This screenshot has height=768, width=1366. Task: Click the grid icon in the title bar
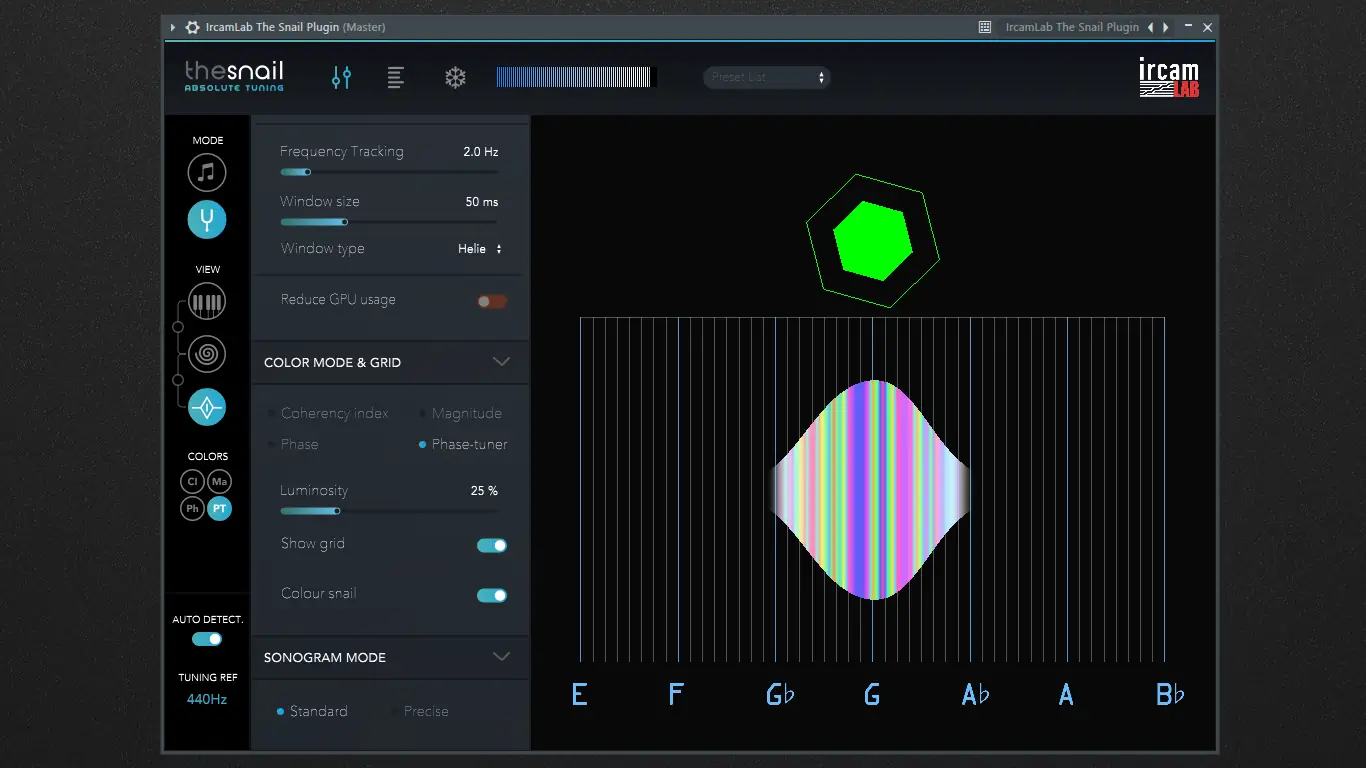pyautogui.click(x=984, y=27)
